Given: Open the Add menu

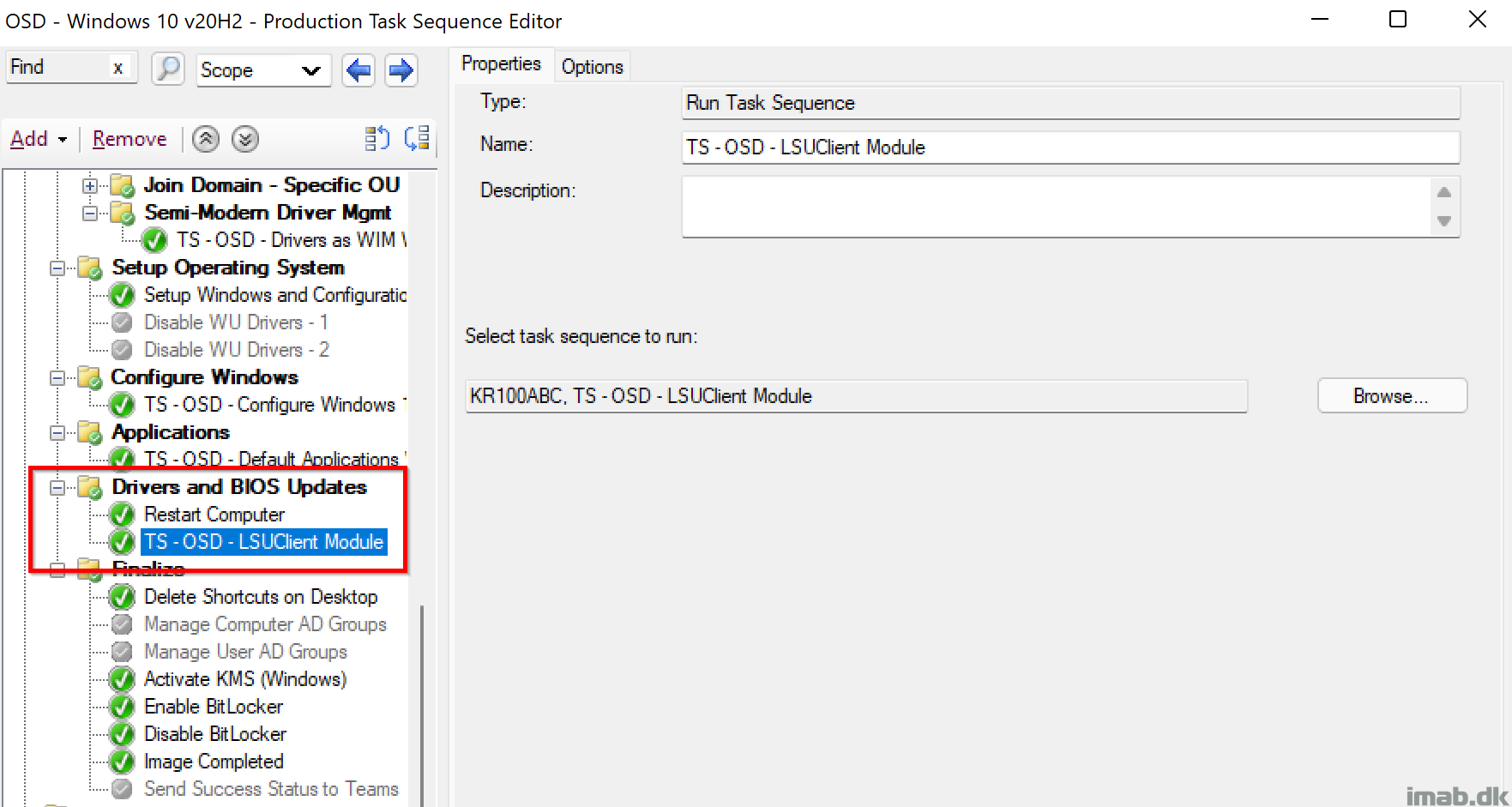Looking at the screenshot, I should click(x=38, y=139).
